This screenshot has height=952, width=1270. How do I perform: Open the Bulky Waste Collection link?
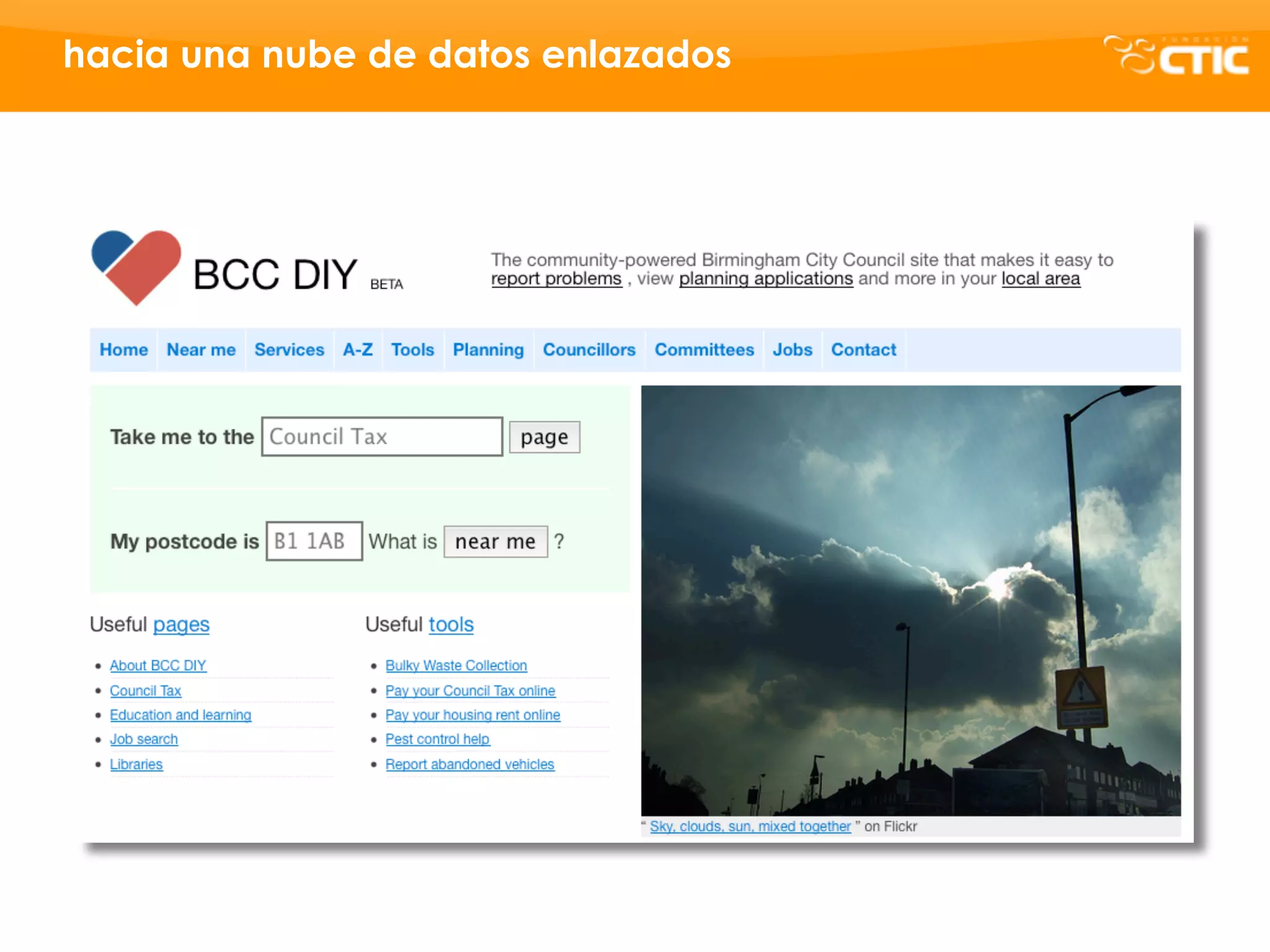coord(456,666)
